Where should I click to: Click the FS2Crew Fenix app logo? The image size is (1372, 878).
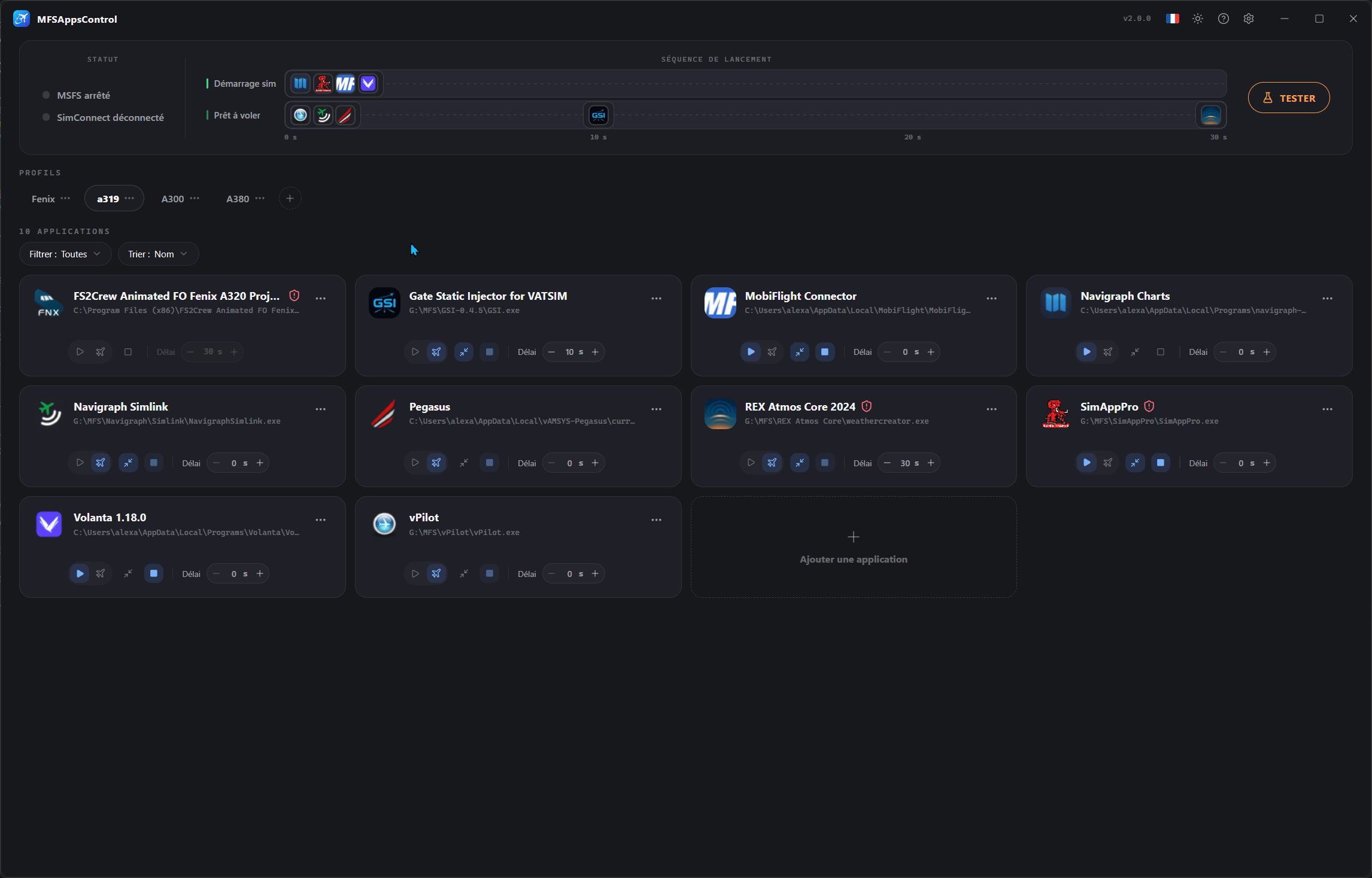(x=49, y=303)
